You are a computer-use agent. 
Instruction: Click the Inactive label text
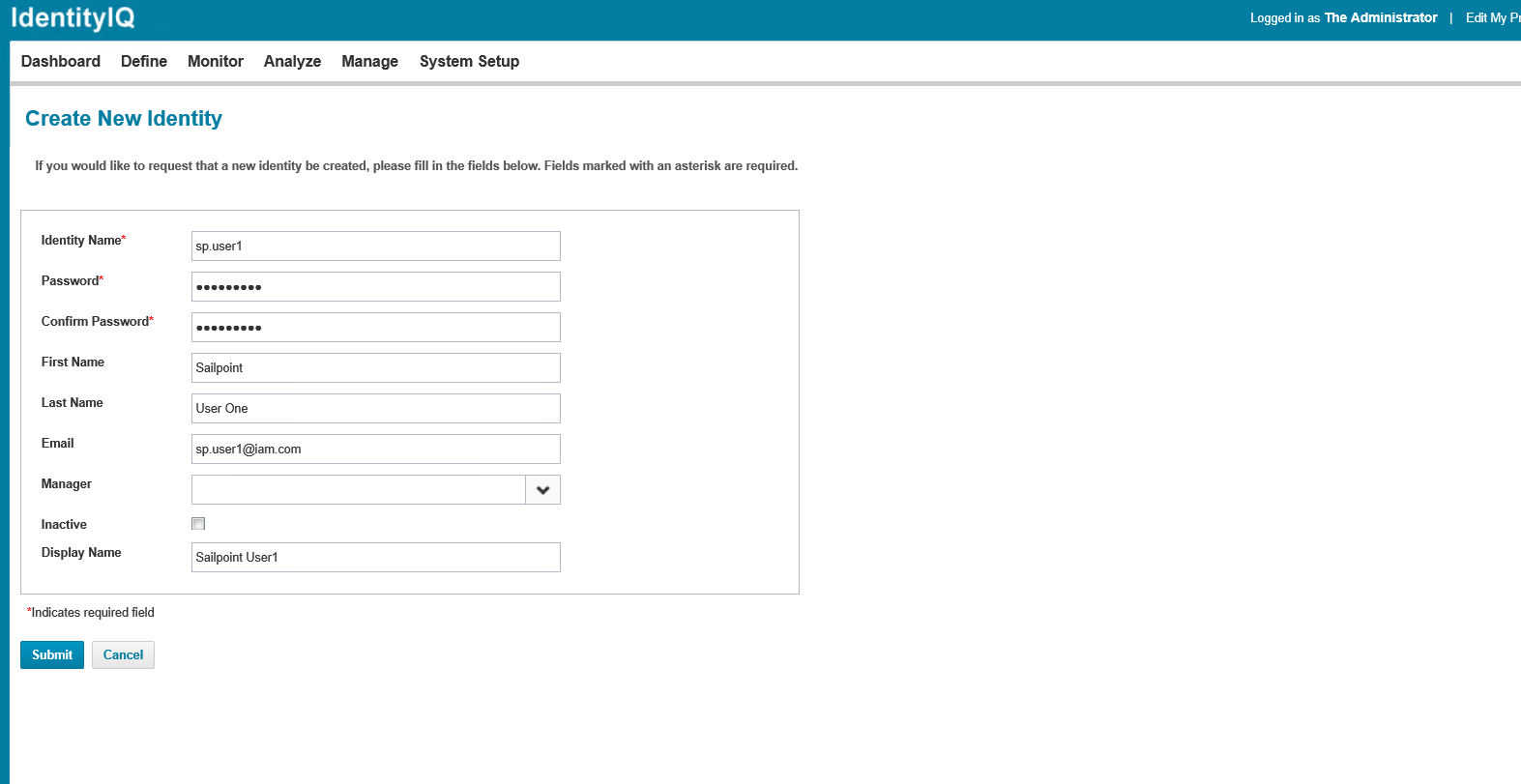tap(64, 524)
